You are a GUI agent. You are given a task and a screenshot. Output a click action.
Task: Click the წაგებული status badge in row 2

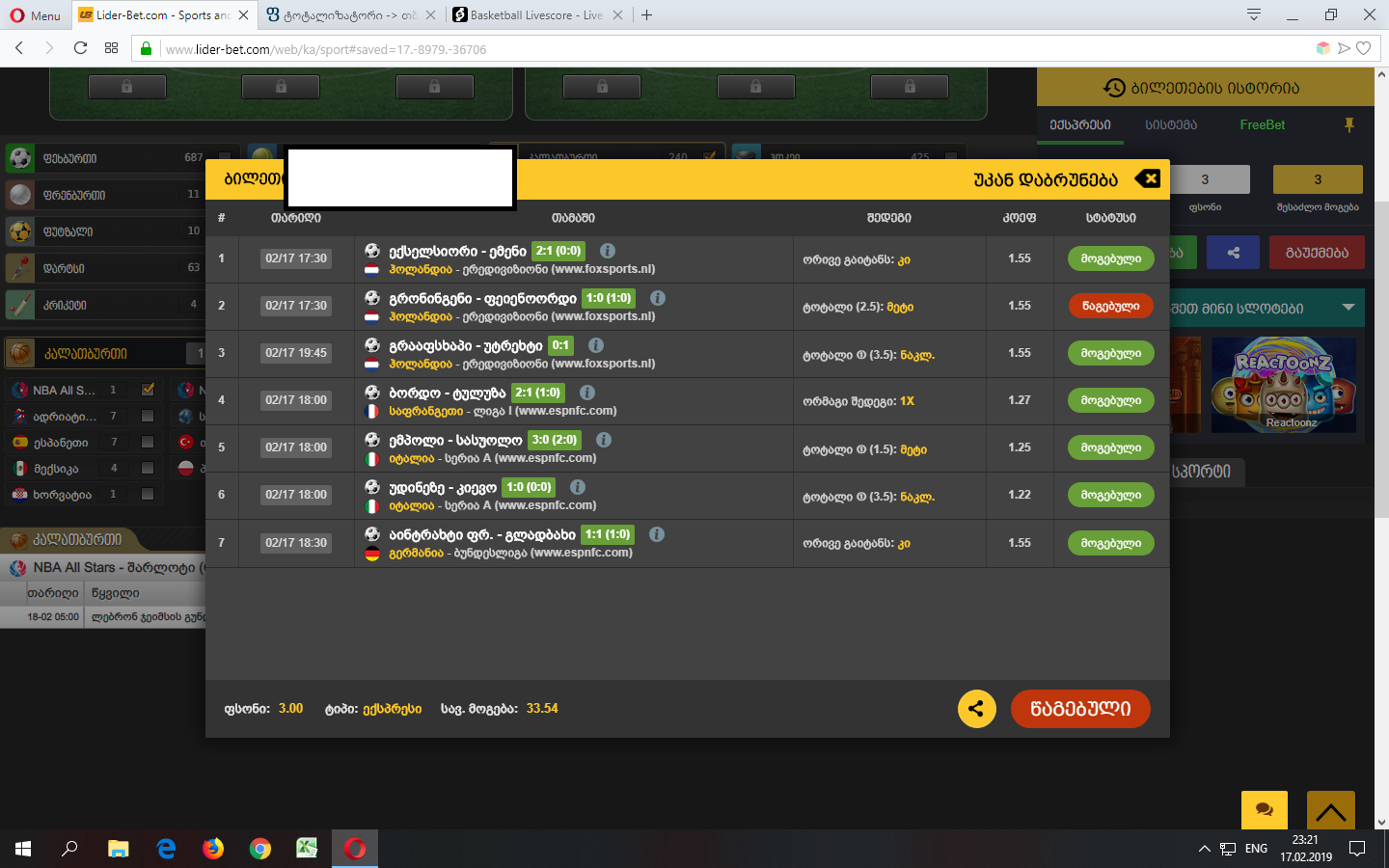click(x=1111, y=306)
